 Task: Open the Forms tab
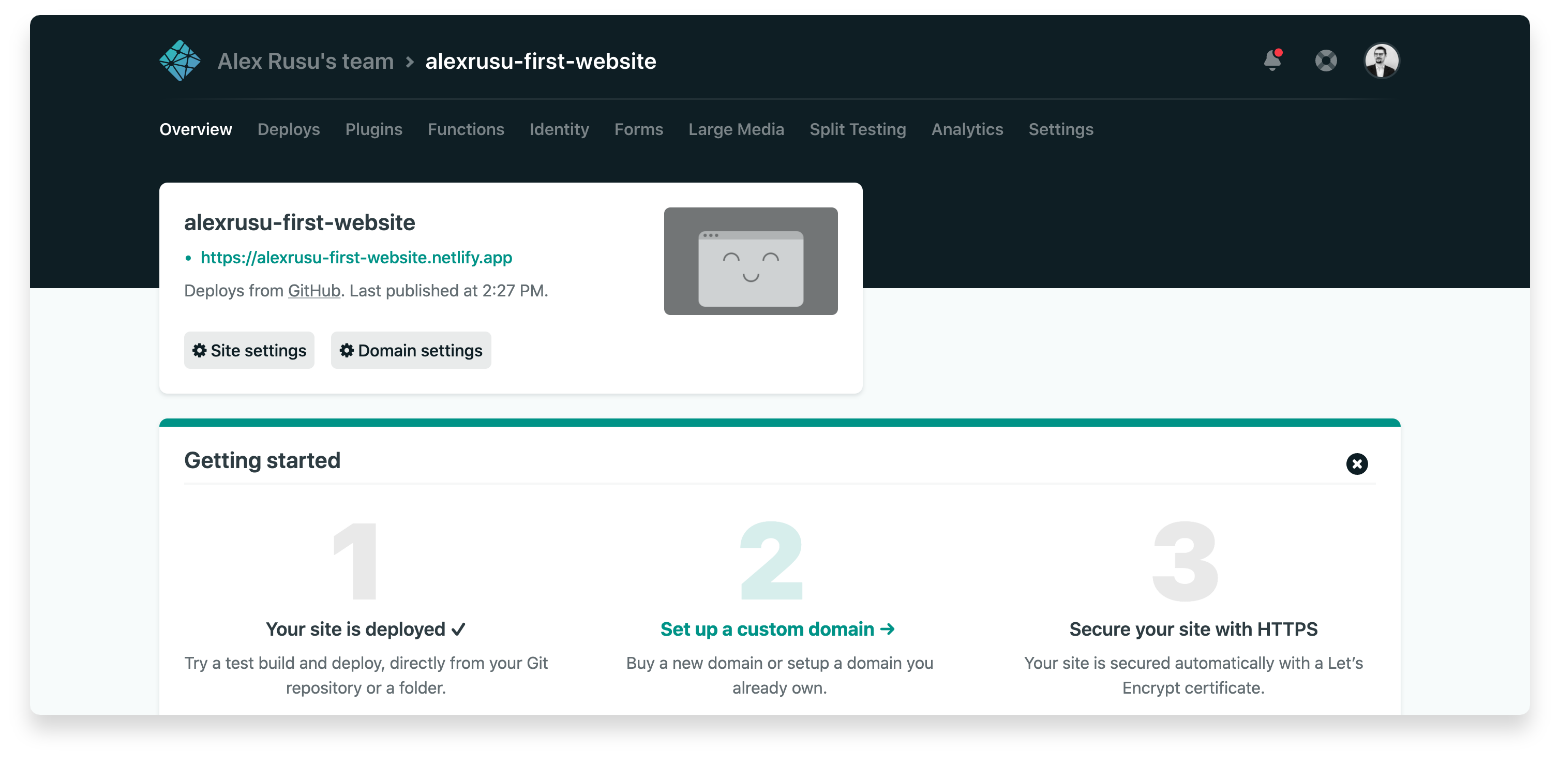tap(639, 129)
